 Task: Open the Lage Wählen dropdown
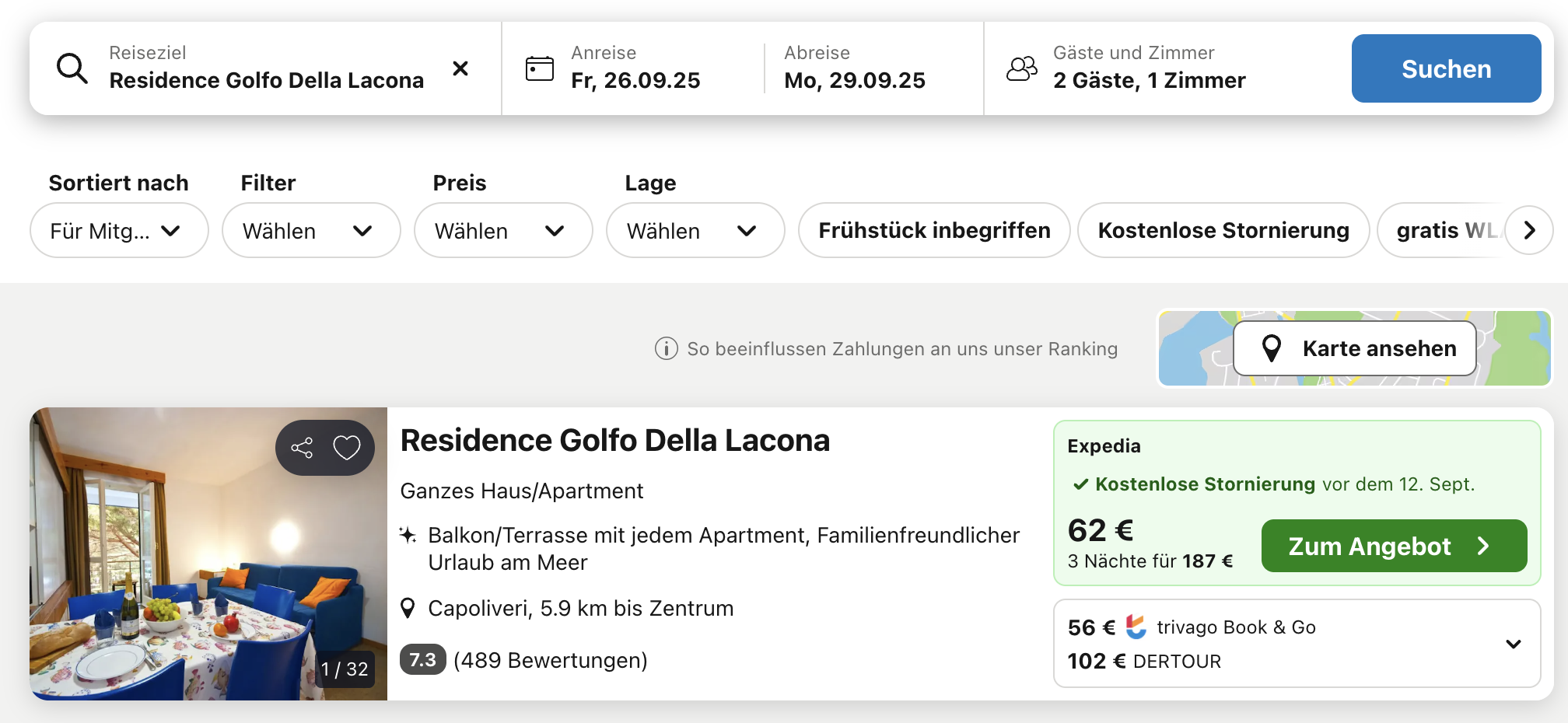click(695, 230)
